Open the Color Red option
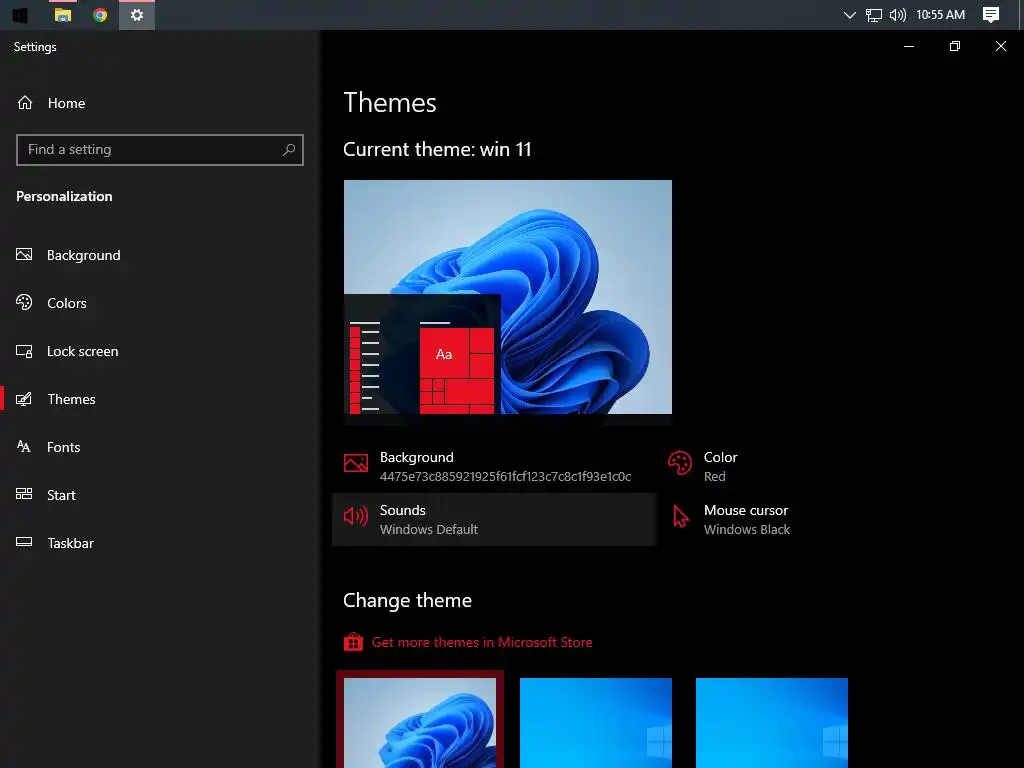 click(x=718, y=466)
